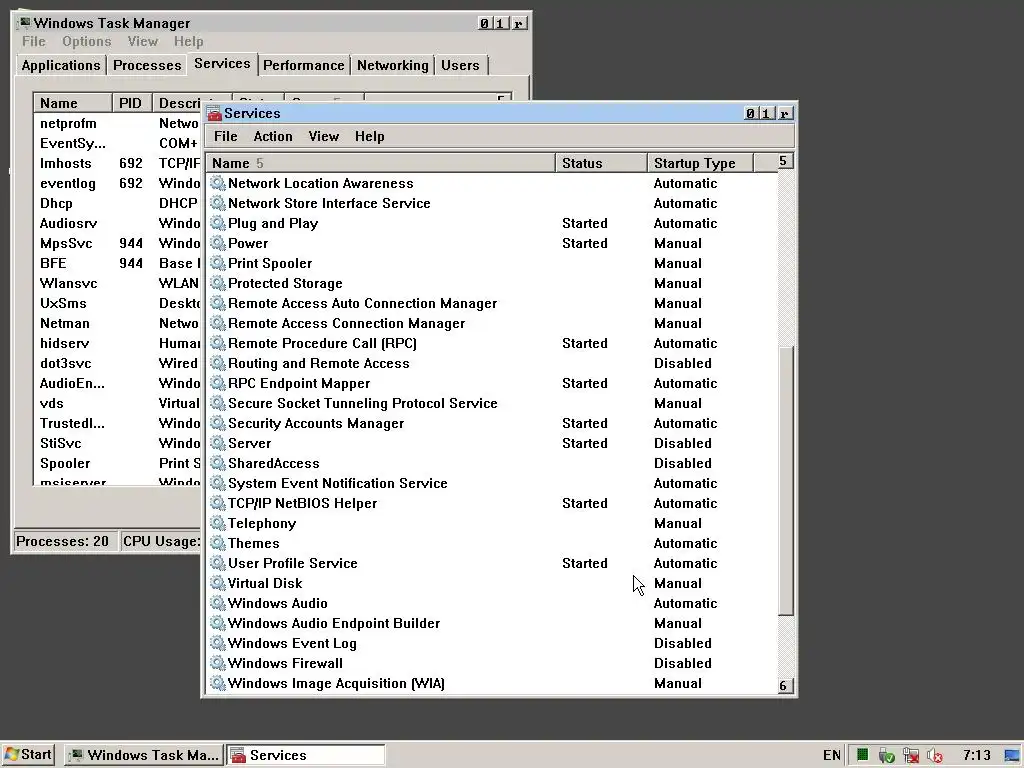Click the gear icon next to Power service
This screenshot has height=768, width=1024.
[x=217, y=244]
